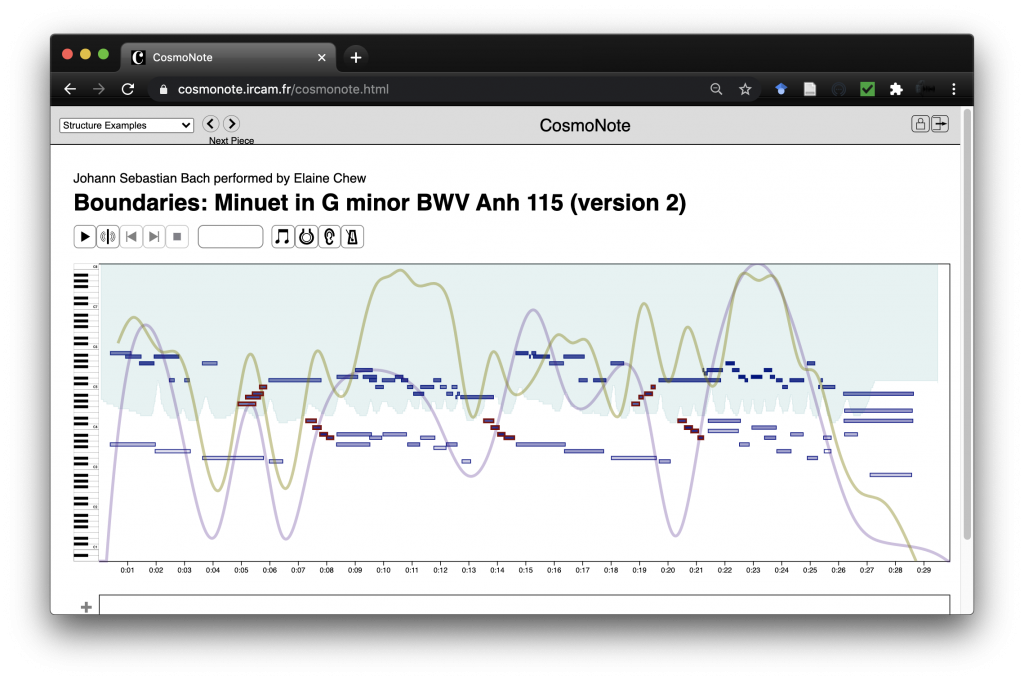Open the Structure Examples dropdown
Viewport: 1024px width, 681px height.
[x=127, y=125]
